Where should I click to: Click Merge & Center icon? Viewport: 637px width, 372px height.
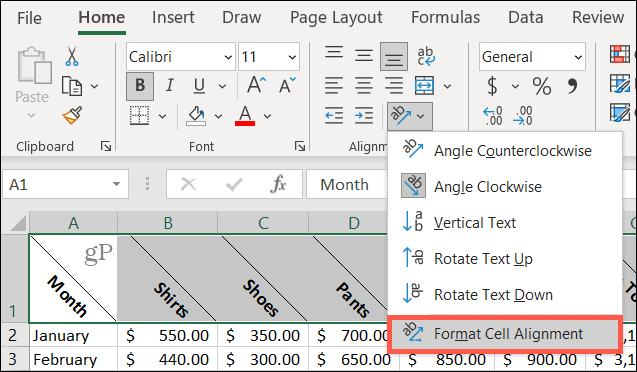[424, 86]
